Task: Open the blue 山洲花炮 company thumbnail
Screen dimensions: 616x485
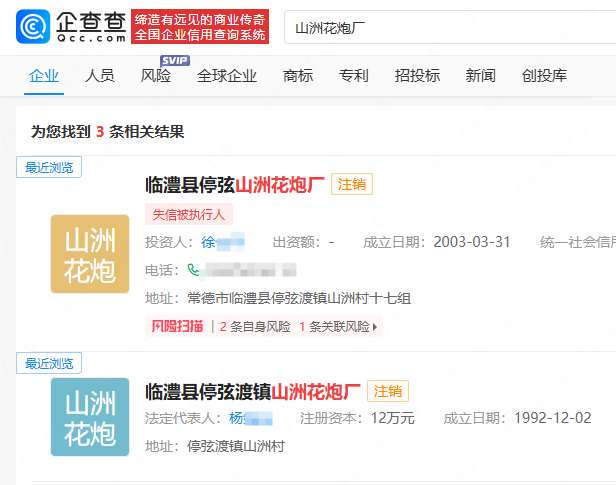Action: (x=90, y=417)
